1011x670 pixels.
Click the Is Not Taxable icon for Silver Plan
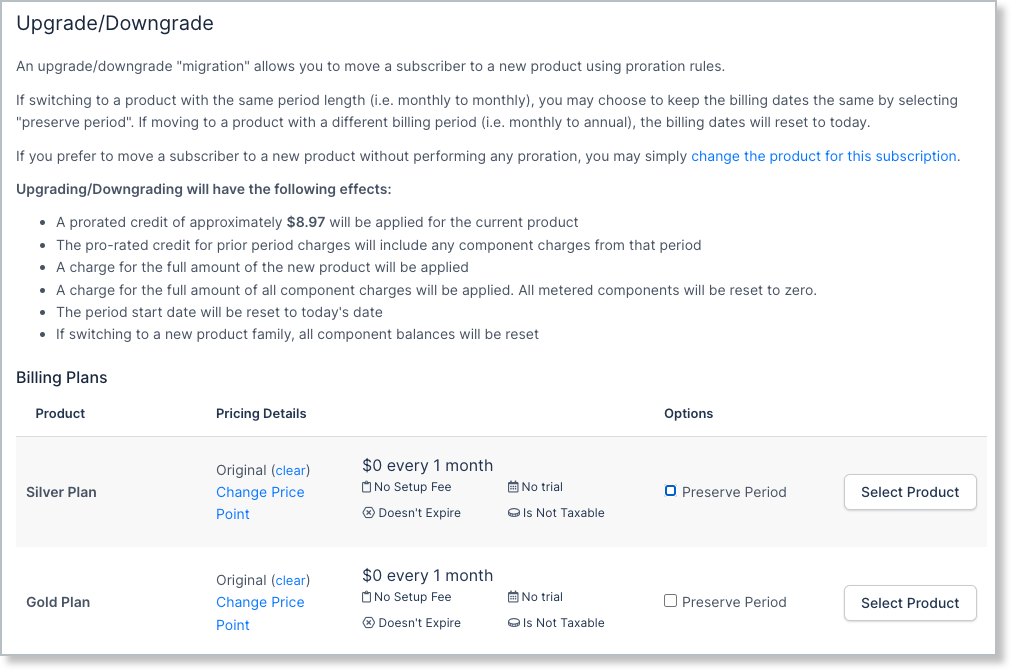click(x=512, y=512)
